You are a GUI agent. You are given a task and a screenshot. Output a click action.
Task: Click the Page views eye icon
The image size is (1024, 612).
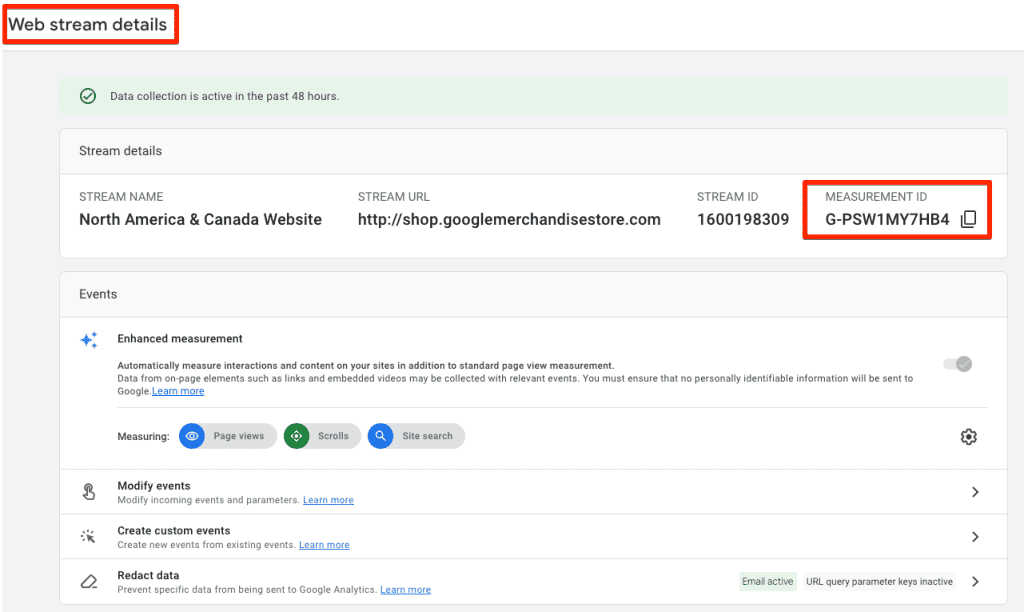coord(192,436)
